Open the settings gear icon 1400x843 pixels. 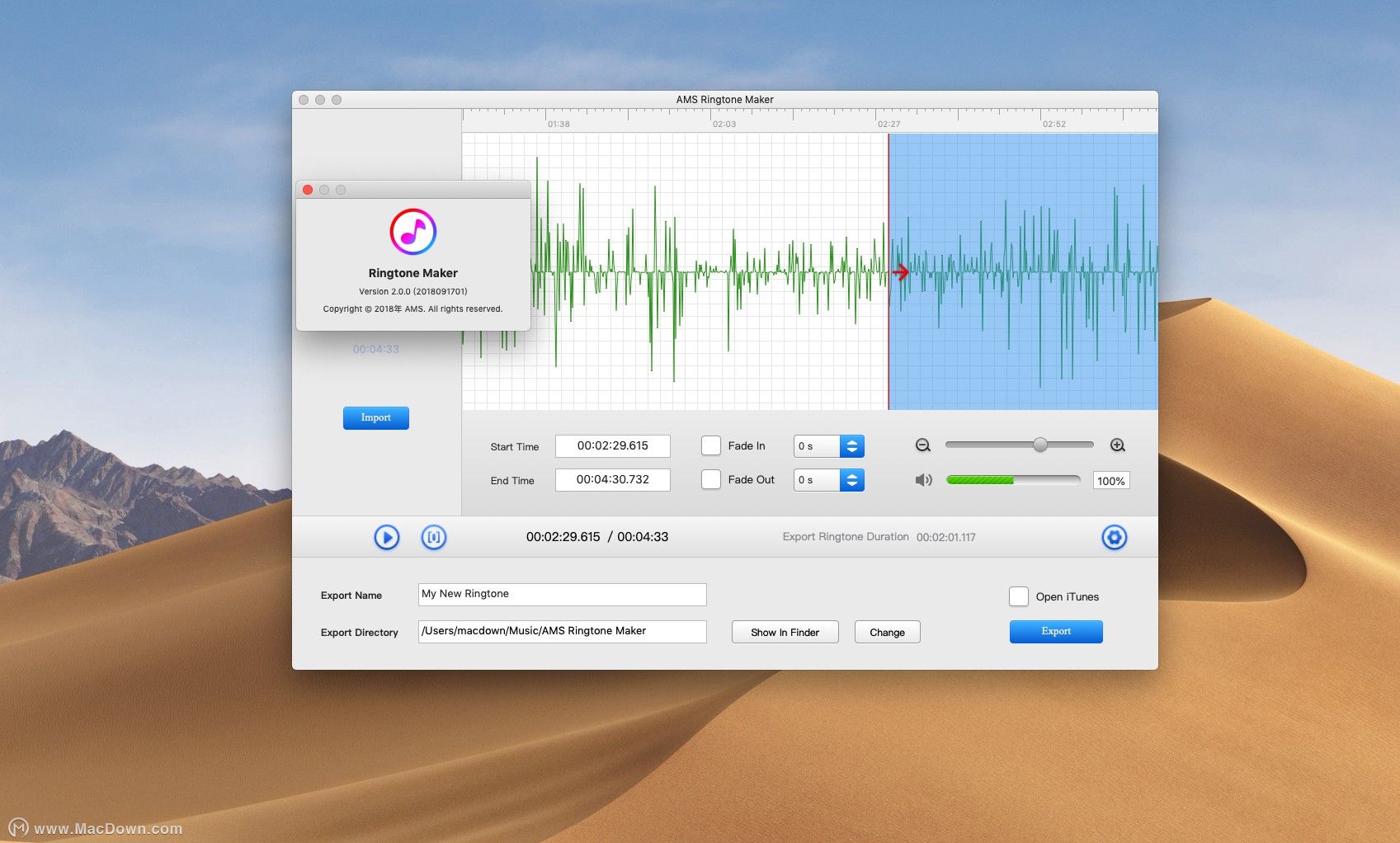coord(1114,537)
